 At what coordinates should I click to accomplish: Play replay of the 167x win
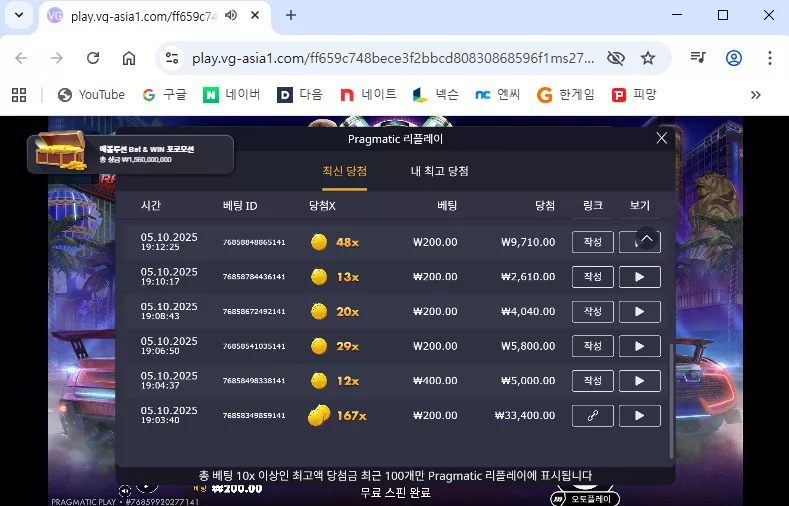point(640,415)
